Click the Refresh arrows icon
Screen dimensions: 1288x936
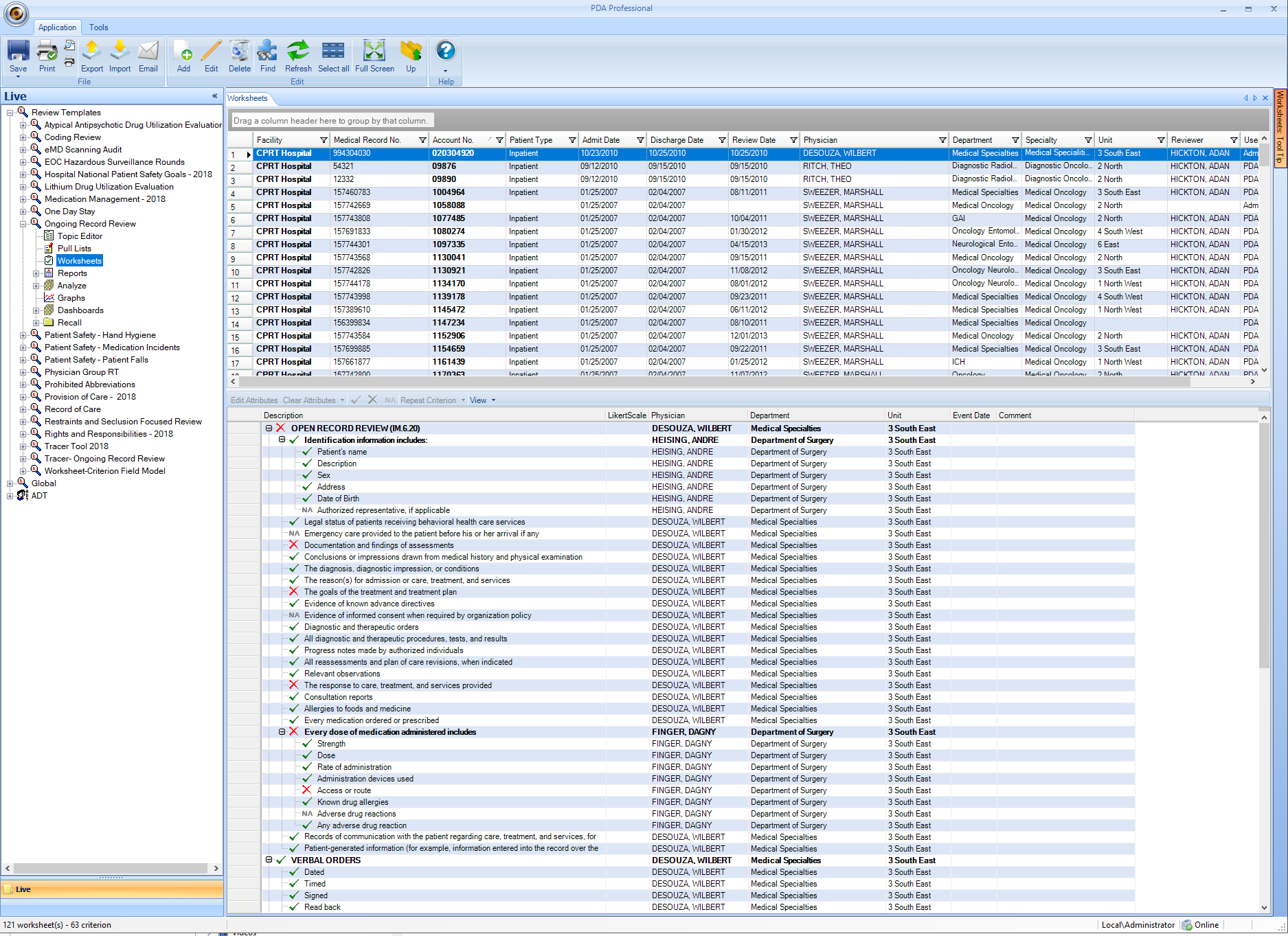pos(298,56)
